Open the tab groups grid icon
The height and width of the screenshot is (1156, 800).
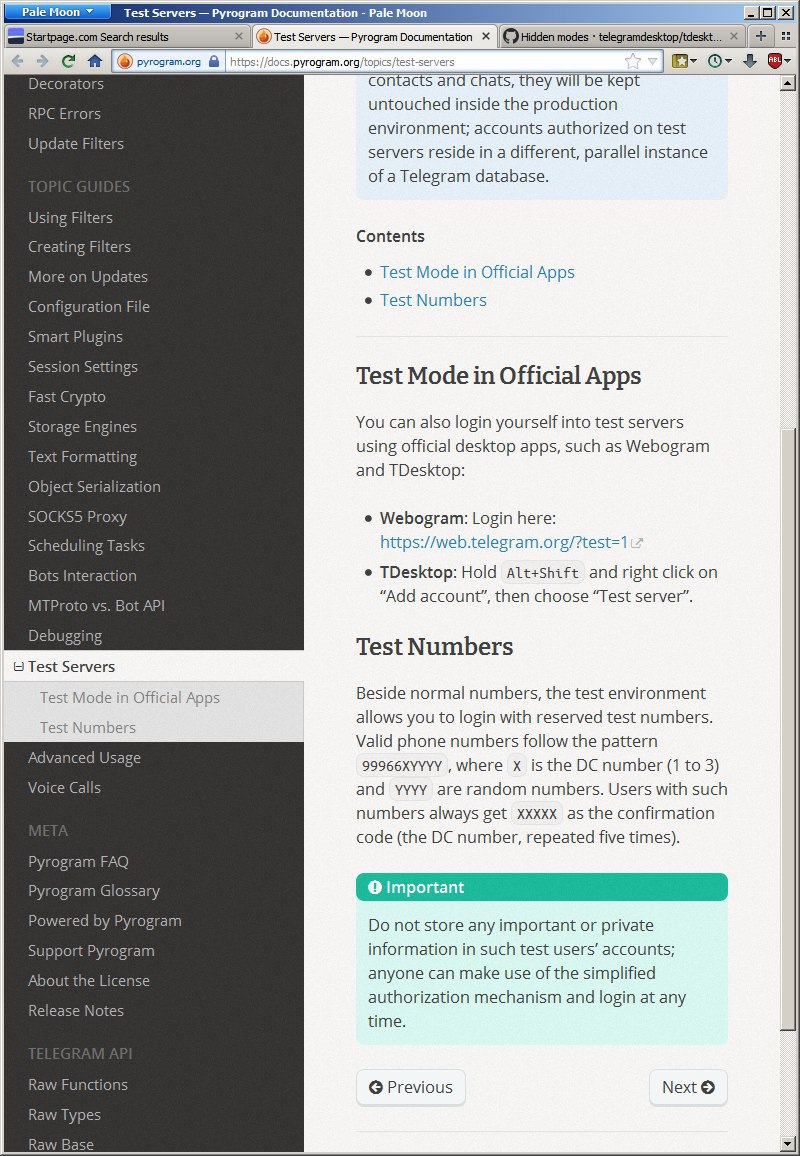coord(787,36)
